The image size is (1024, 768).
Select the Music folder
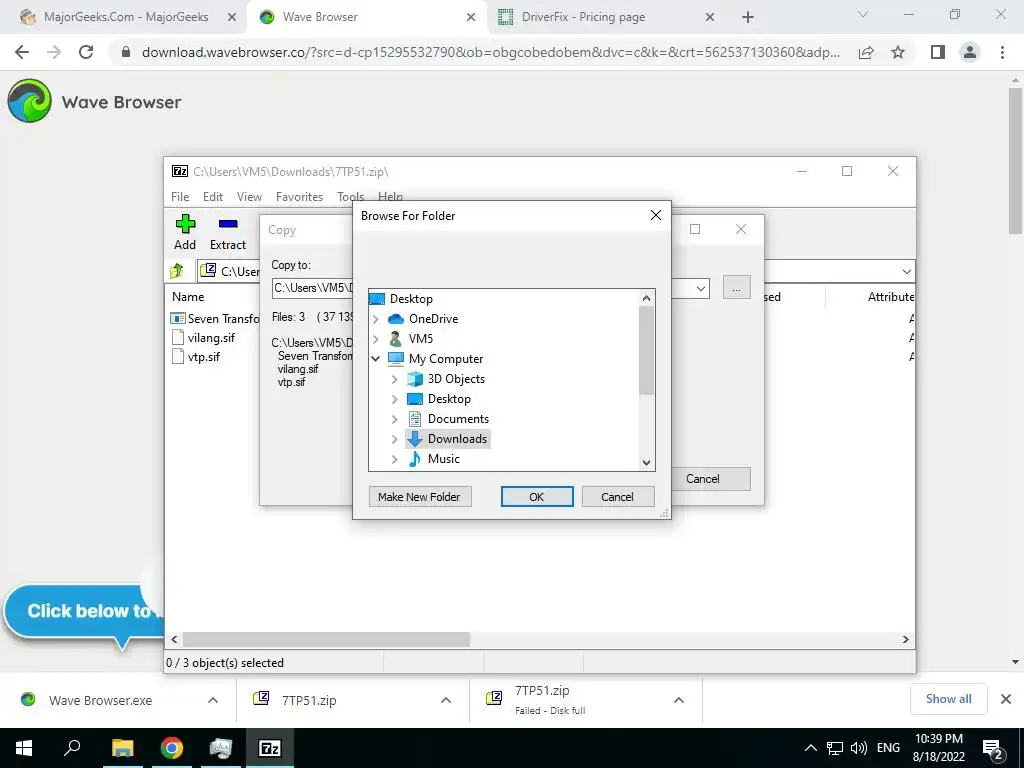pyautogui.click(x=443, y=458)
